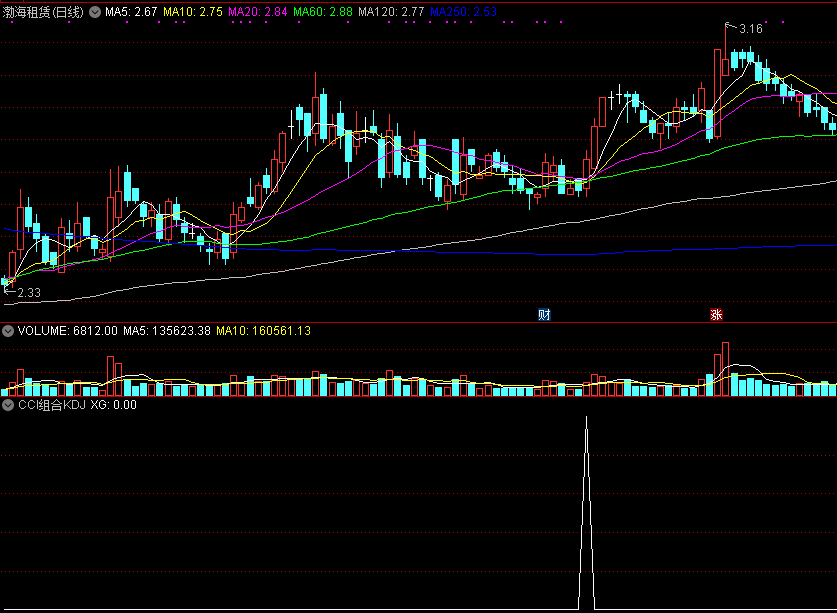This screenshot has width=837, height=613.
Task: Click the volume MA5: 135623.38 label
Action: [x=167, y=331]
